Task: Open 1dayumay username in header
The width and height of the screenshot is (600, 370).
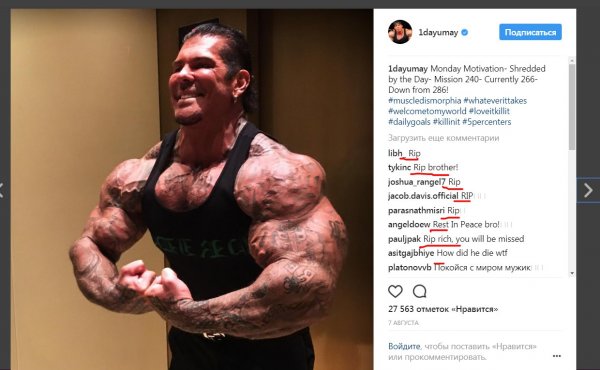Action: [438, 33]
